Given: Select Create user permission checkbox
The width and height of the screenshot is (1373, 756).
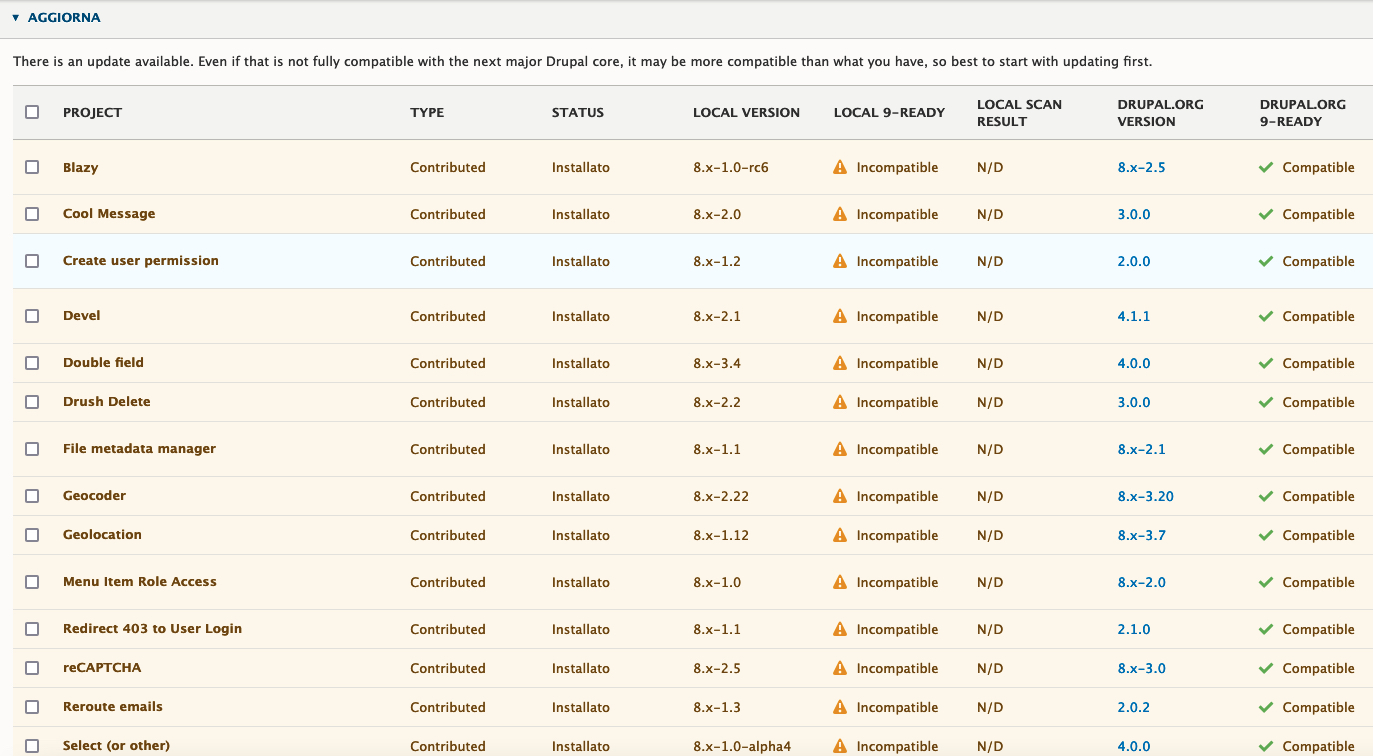Looking at the screenshot, I should pyautogui.click(x=32, y=261).
